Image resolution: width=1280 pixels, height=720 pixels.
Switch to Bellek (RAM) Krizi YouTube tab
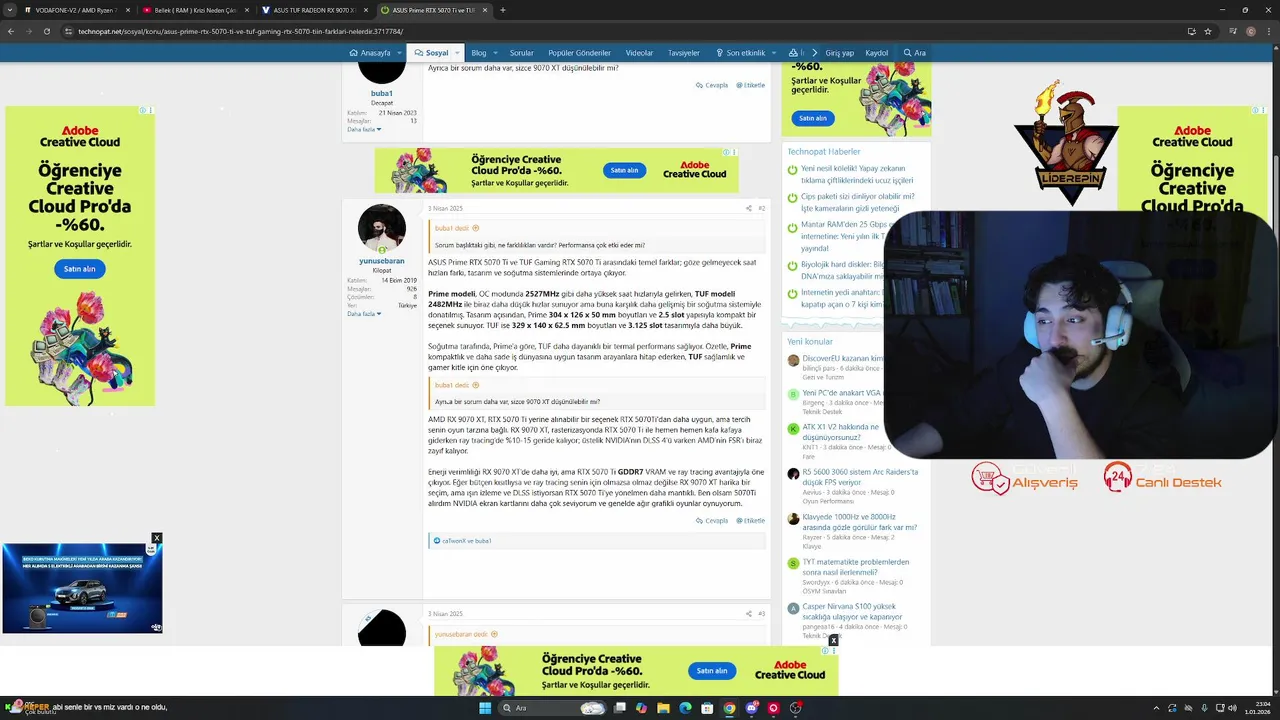(x=195, y=10)
